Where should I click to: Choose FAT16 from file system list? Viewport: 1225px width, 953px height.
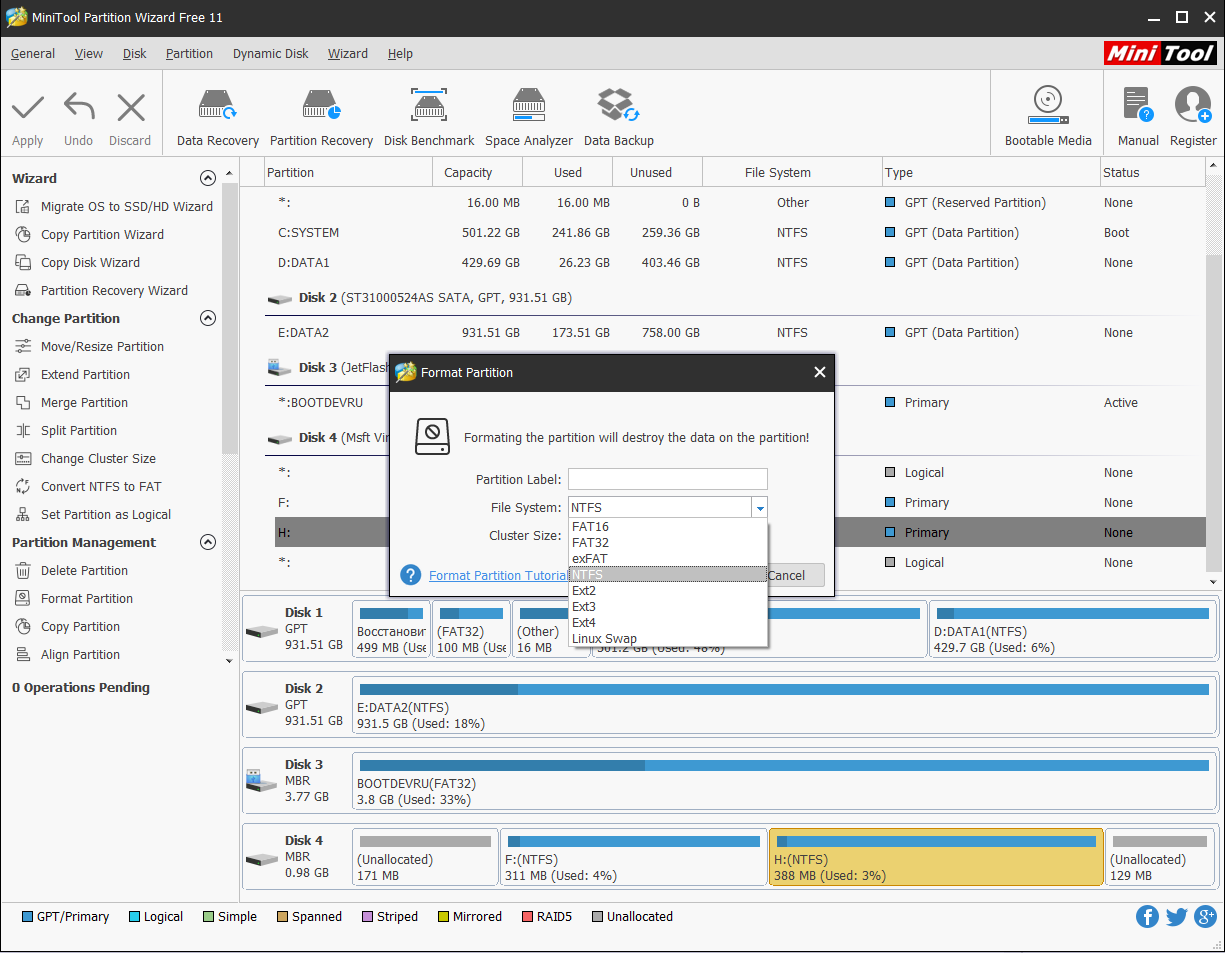click(668, 527)
